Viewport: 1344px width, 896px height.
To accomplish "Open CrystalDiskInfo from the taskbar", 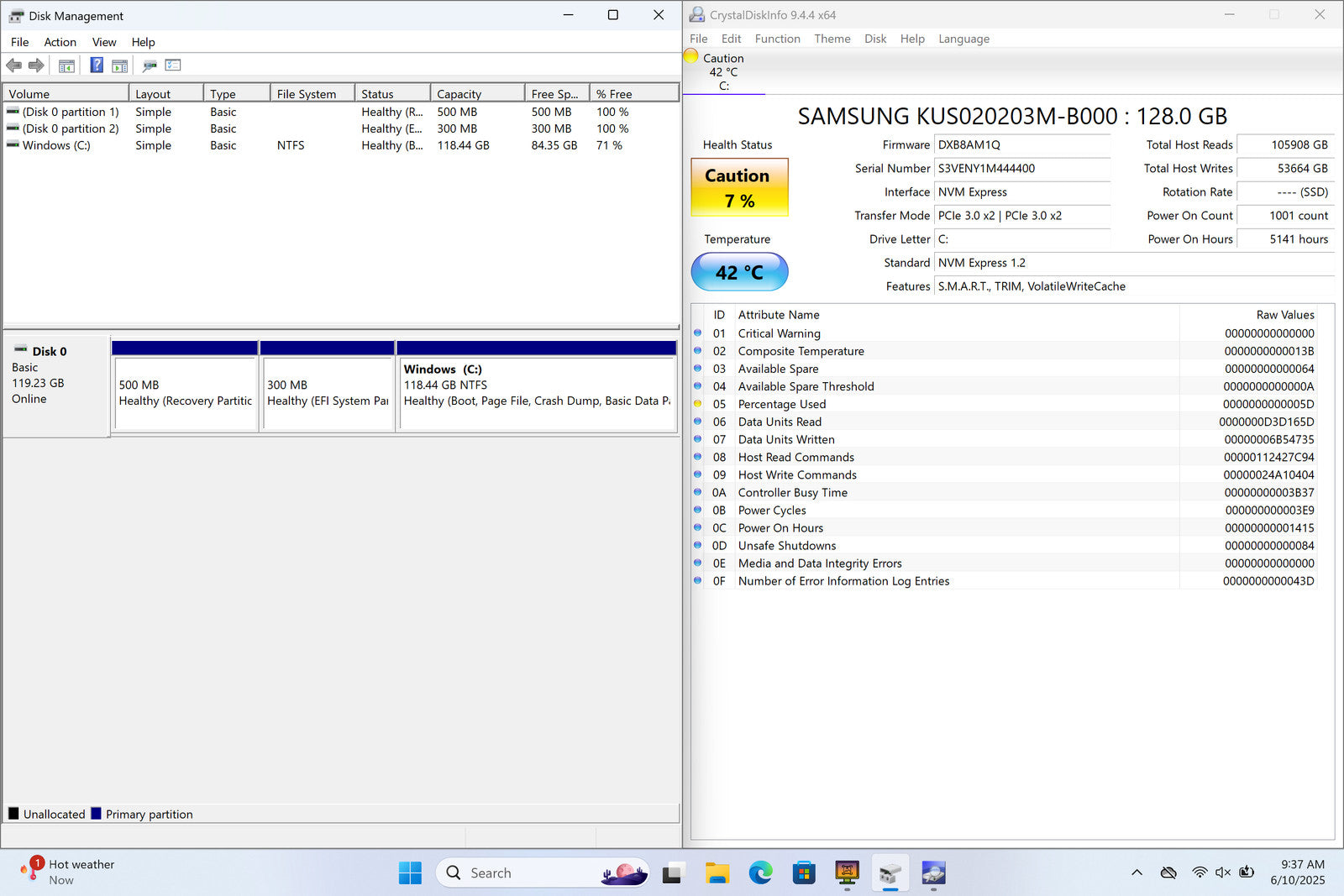I will pos(933,873).
